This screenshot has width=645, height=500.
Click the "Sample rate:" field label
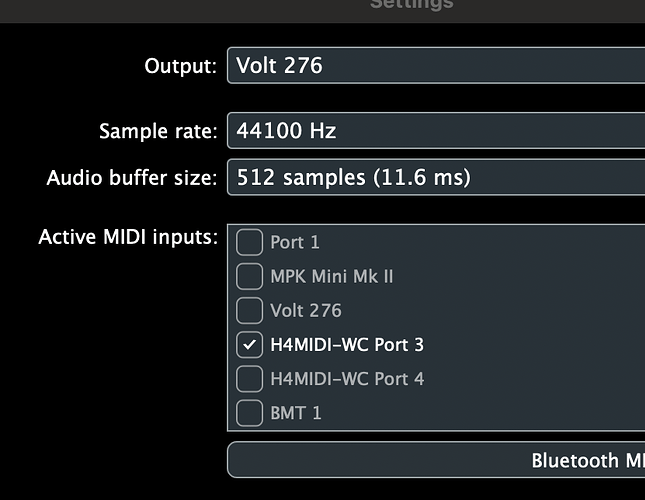tap(157, 131)
